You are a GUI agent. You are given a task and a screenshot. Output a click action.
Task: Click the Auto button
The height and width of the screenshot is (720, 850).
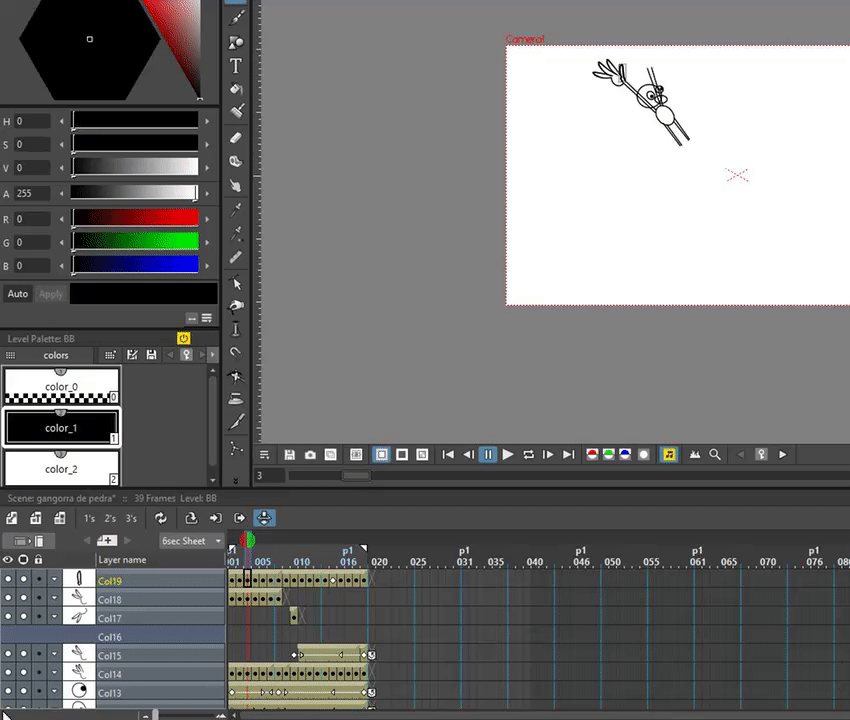(18, 294)
